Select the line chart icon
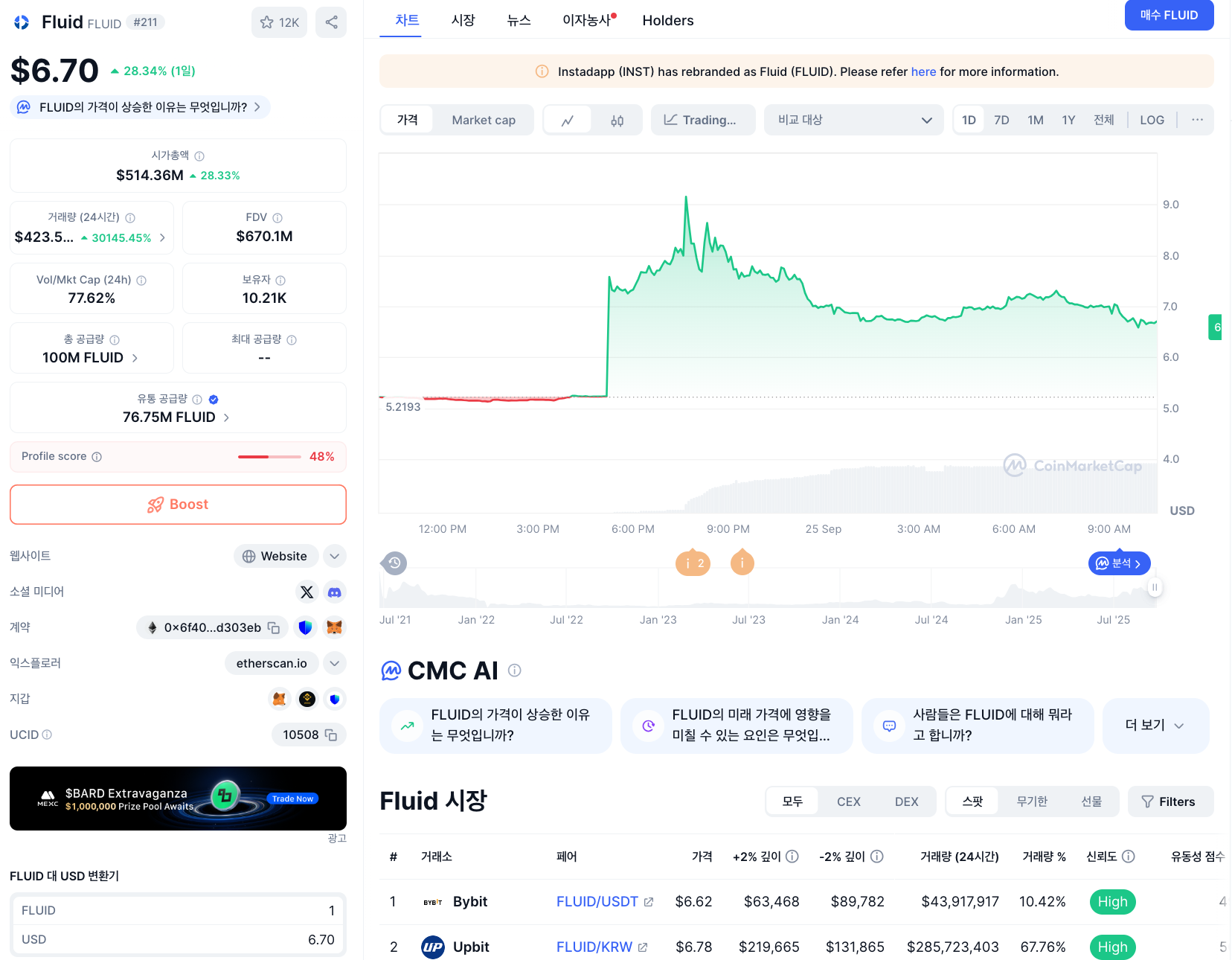Screen dimensions: 1232x960 point(568,121)
